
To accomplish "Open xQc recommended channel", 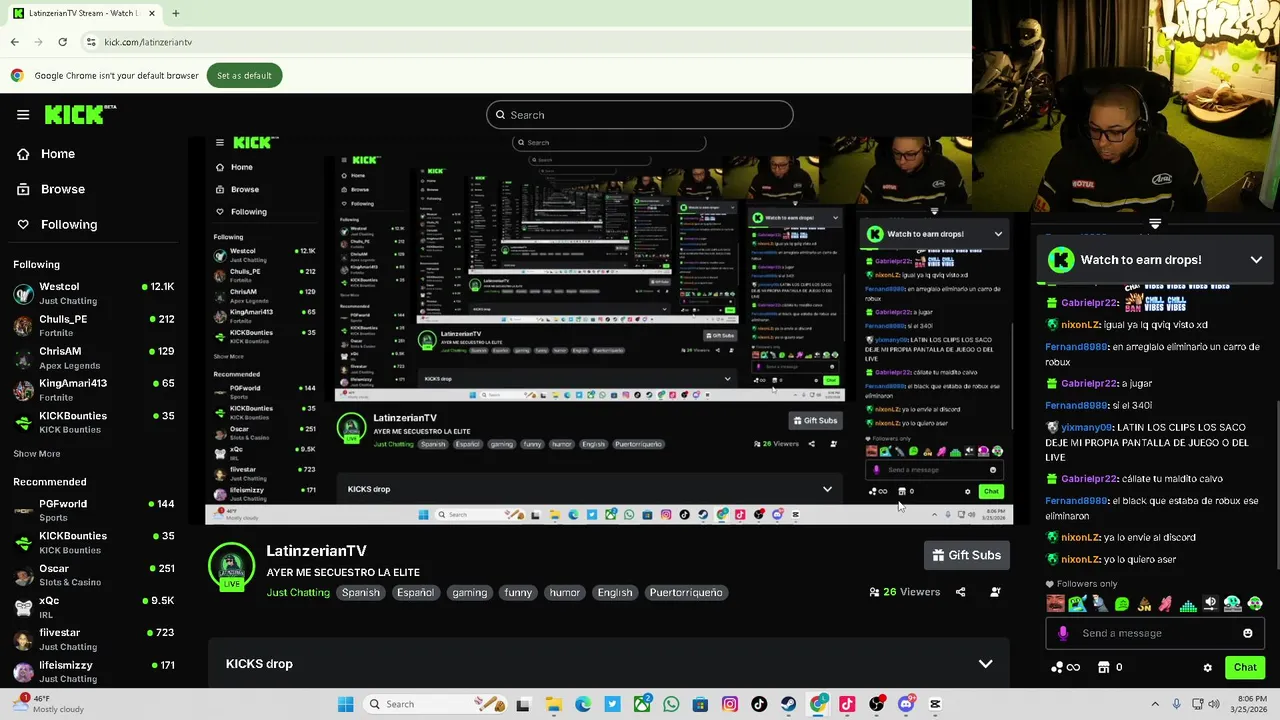I will tap(94, 607).
